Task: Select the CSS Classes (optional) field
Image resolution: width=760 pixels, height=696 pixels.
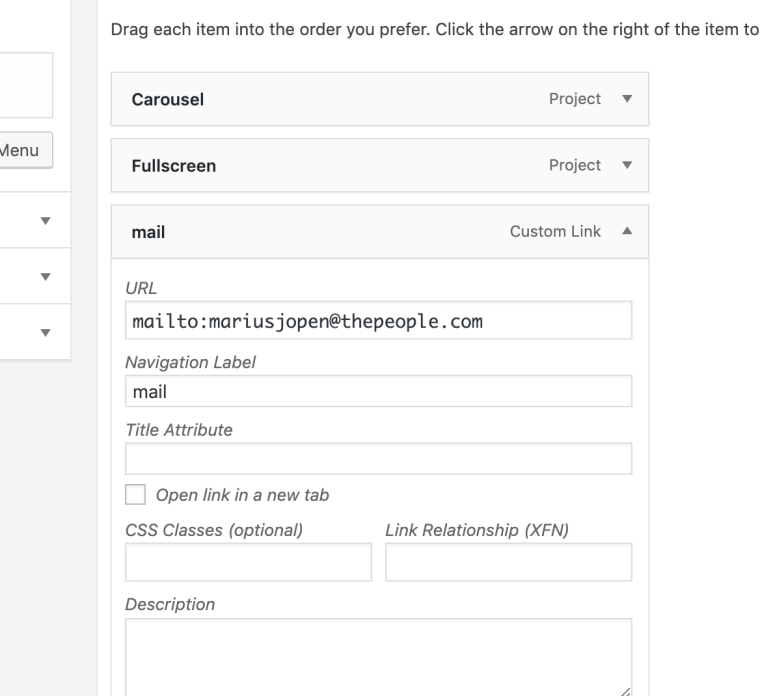Action: pyautogui.click(x=248, y=563)
